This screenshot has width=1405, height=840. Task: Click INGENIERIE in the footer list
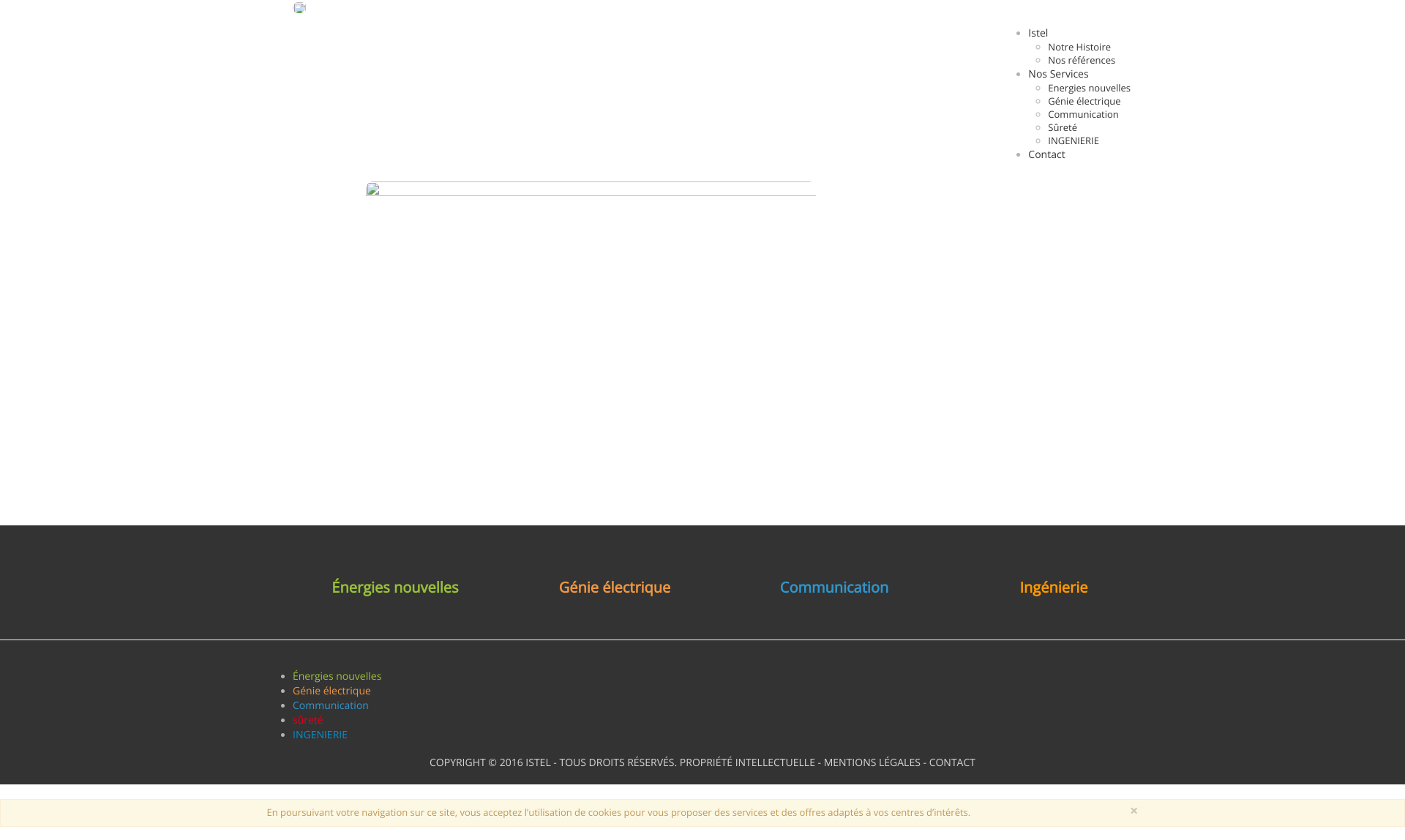coord(320,735)
